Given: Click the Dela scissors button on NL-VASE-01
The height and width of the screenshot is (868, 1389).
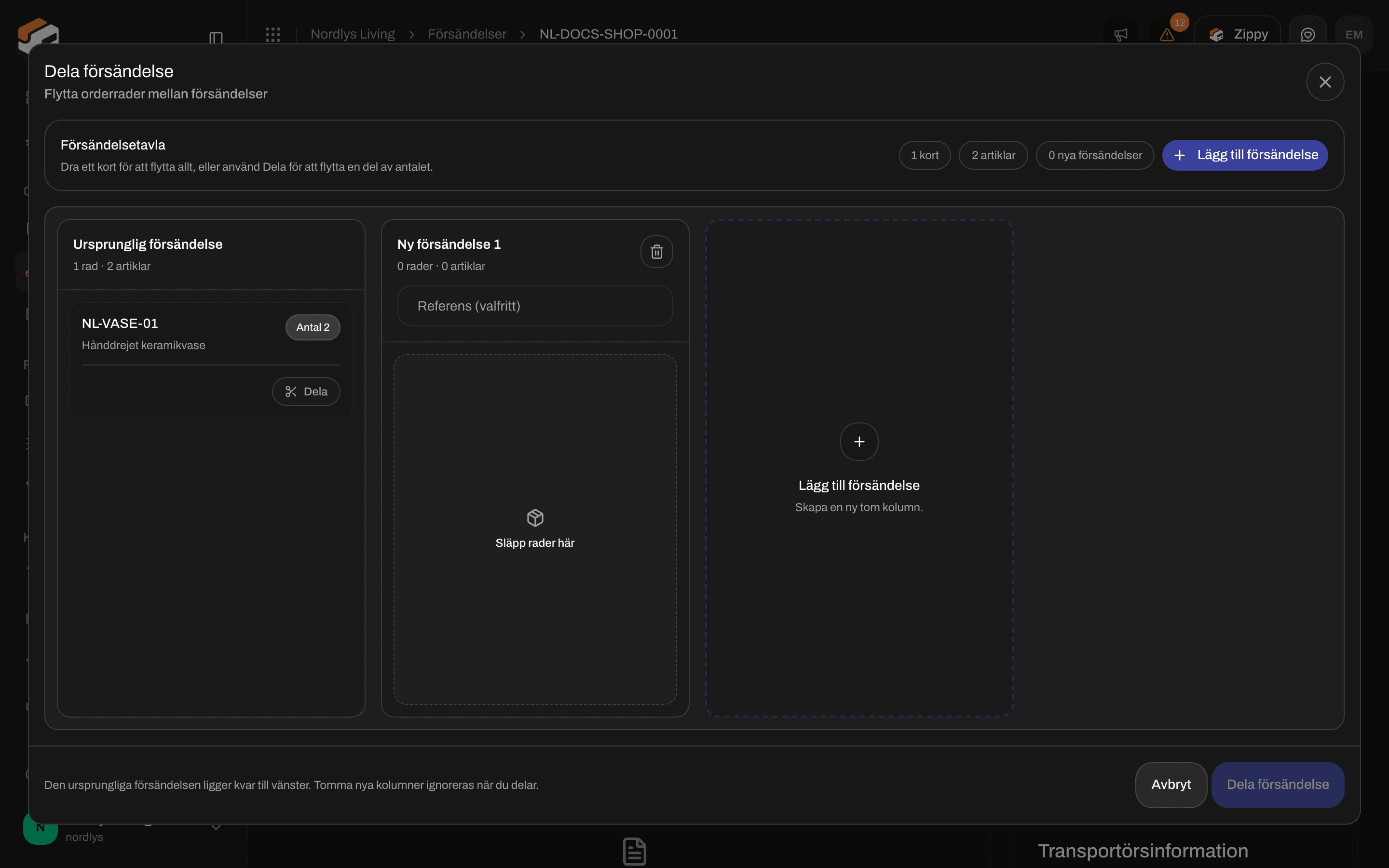Looking at the screenshot, I should click(x=306, y=392).
